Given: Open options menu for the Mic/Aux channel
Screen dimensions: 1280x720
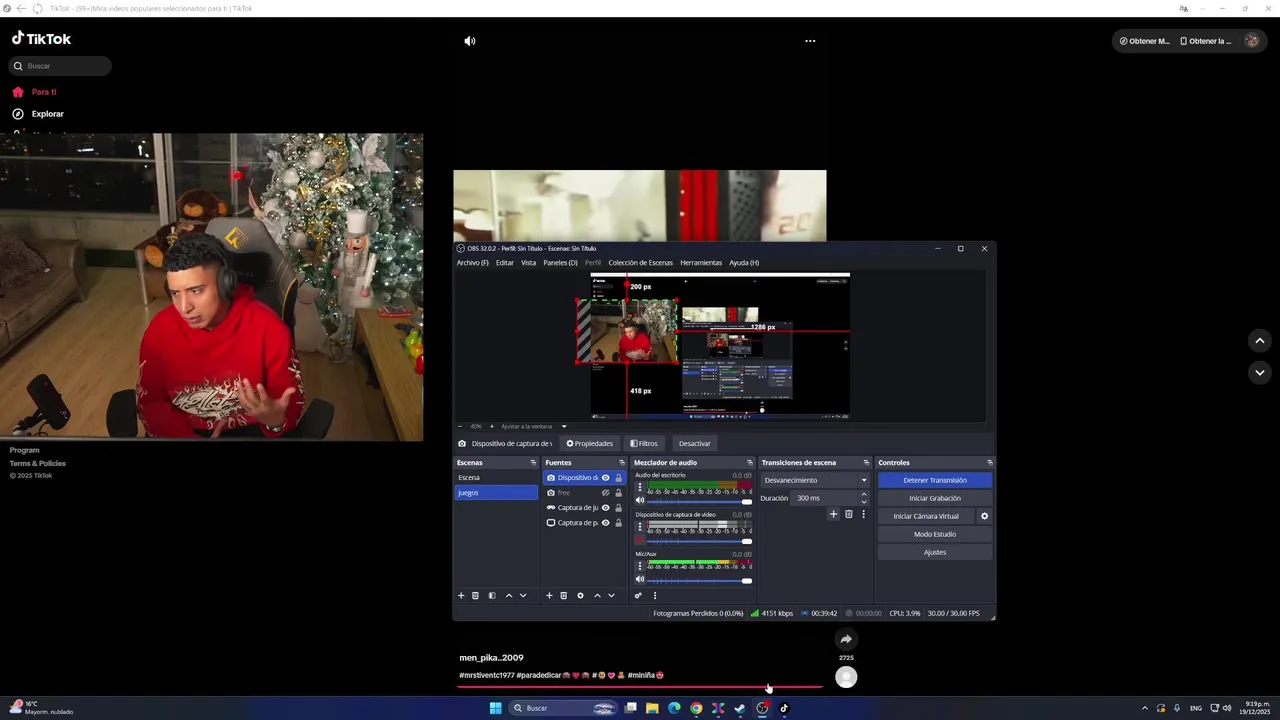Looking at the screenshot, I should (640, 566).
